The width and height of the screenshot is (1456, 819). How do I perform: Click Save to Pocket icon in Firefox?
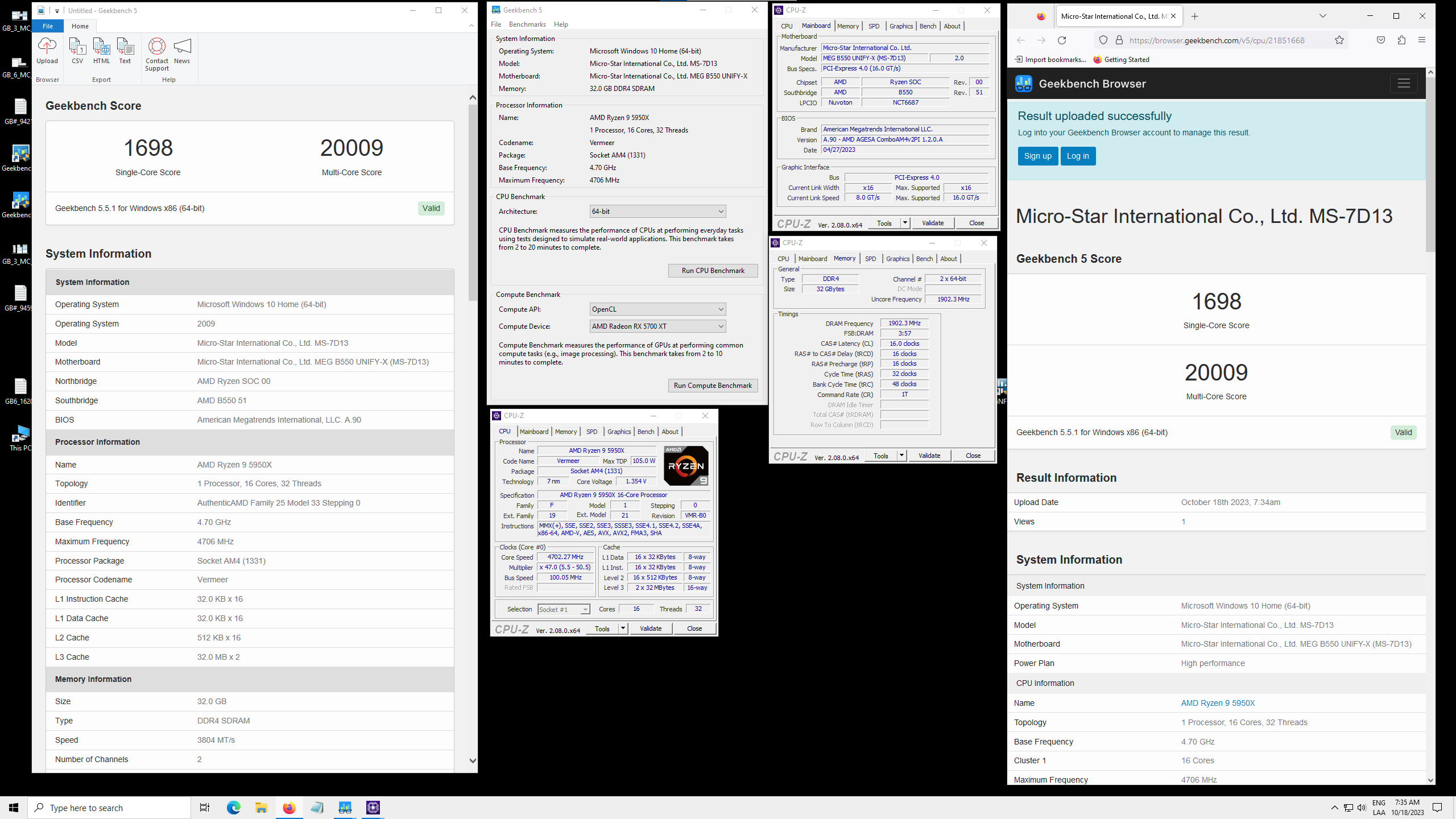1381,40
